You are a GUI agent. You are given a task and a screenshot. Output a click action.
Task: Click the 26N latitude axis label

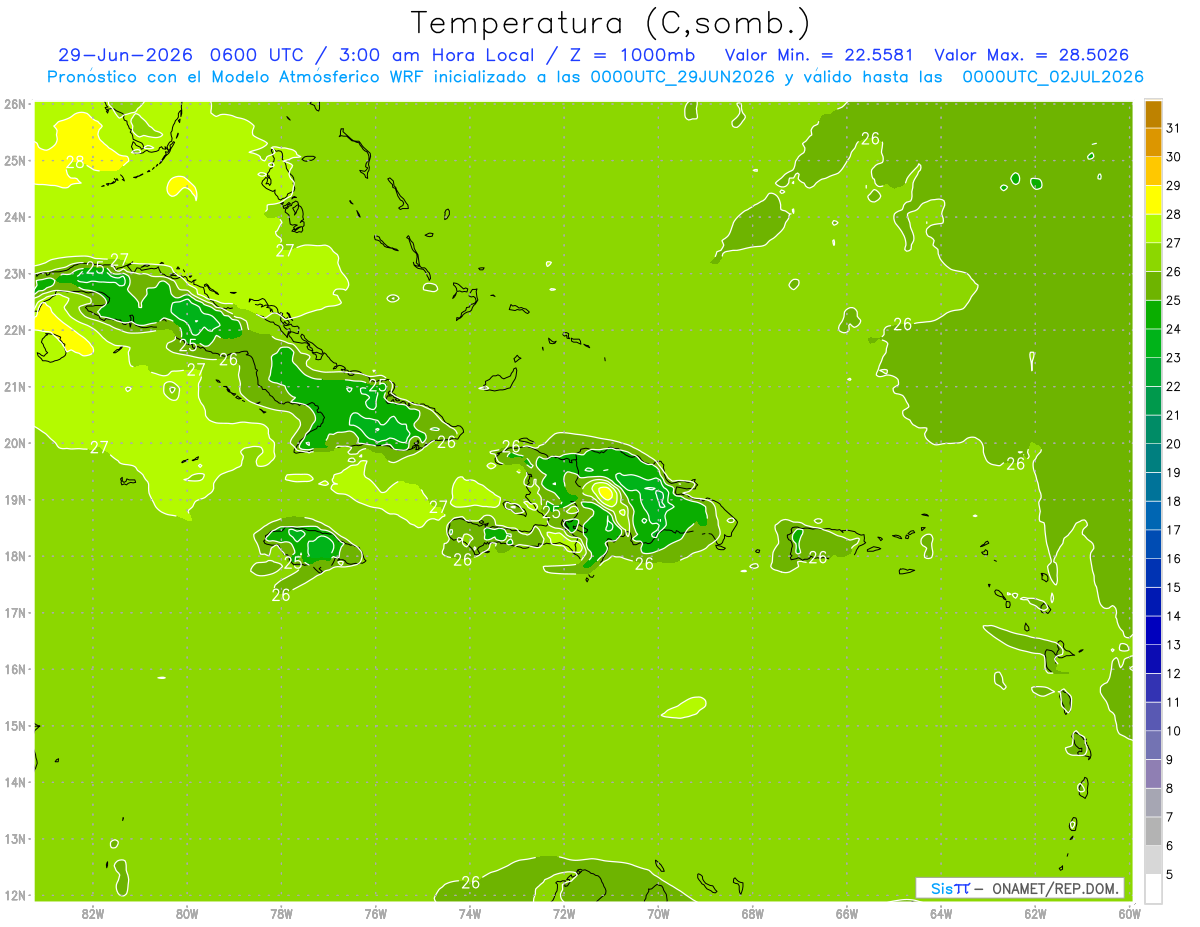pos(14,104)
